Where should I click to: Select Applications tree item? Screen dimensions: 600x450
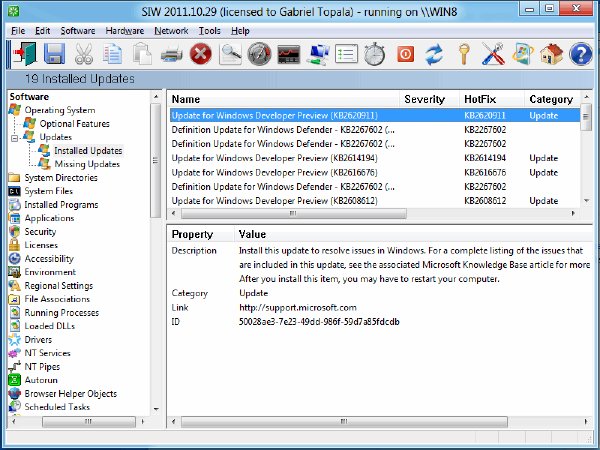pos(49,218)
